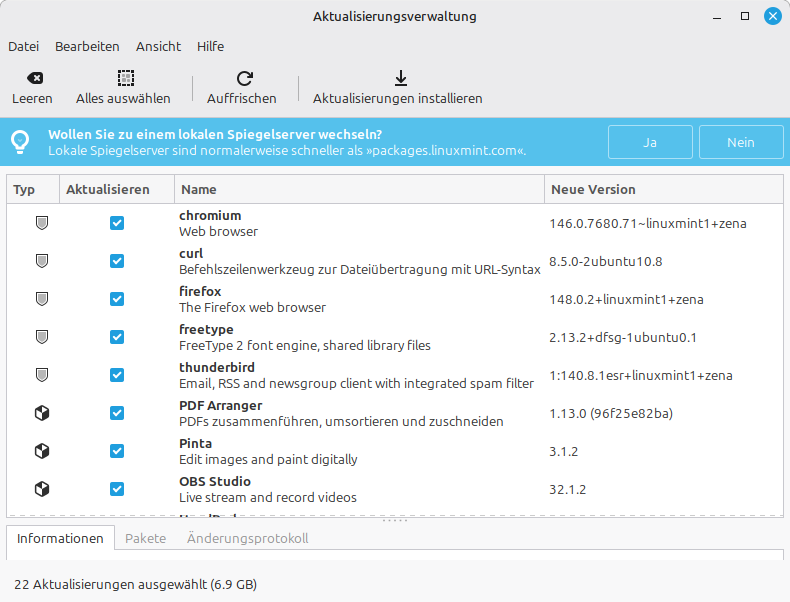
Task: Uncheck the PDF Arranger update checkbox
Action: pyautogui.click(x=117, y=413)
